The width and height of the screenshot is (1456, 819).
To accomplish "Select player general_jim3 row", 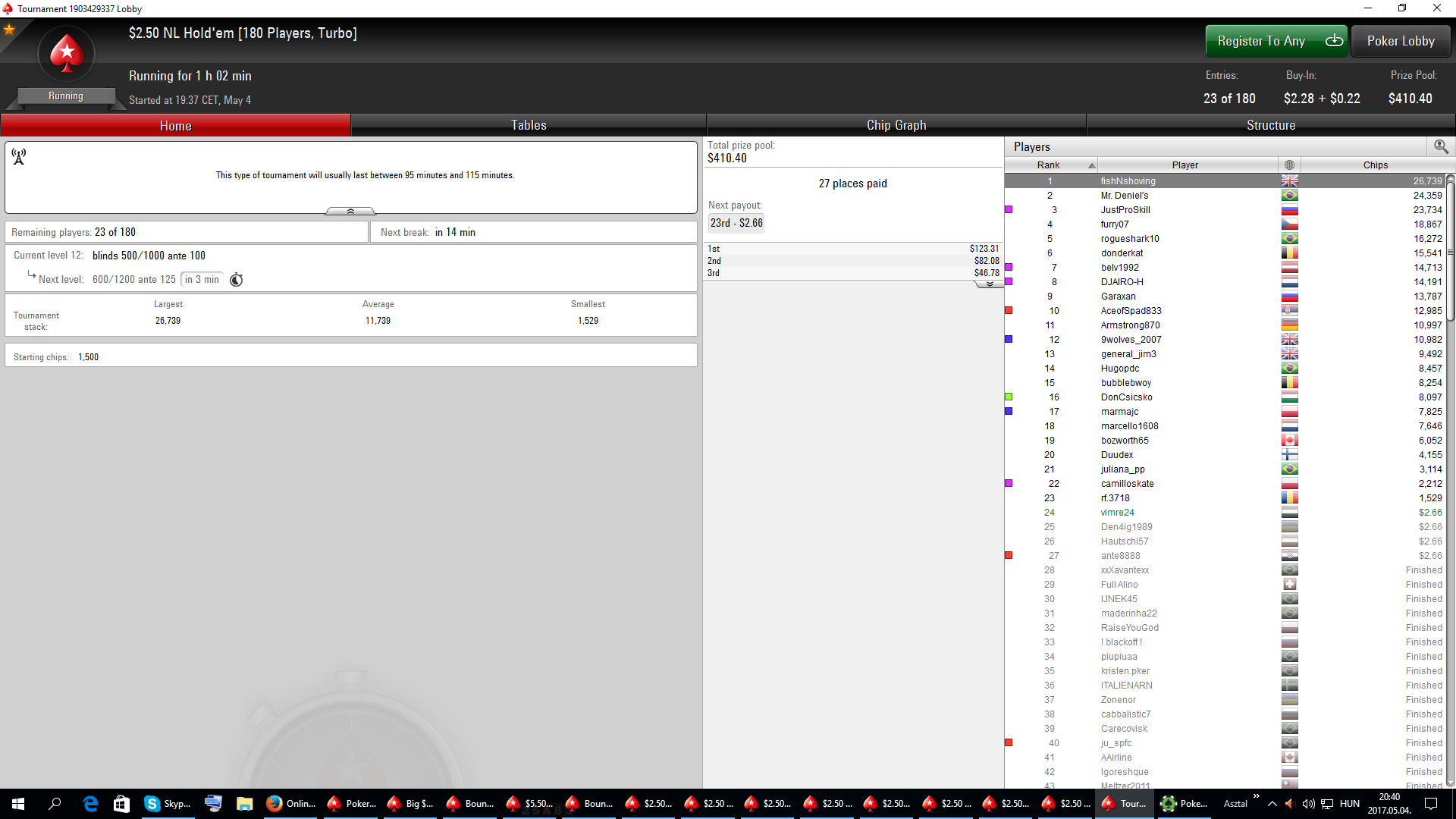I will (x=1225, y=354).
